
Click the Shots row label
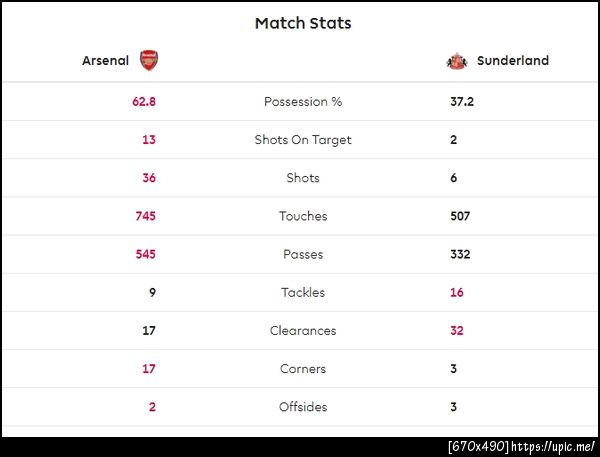pos(303,178)
